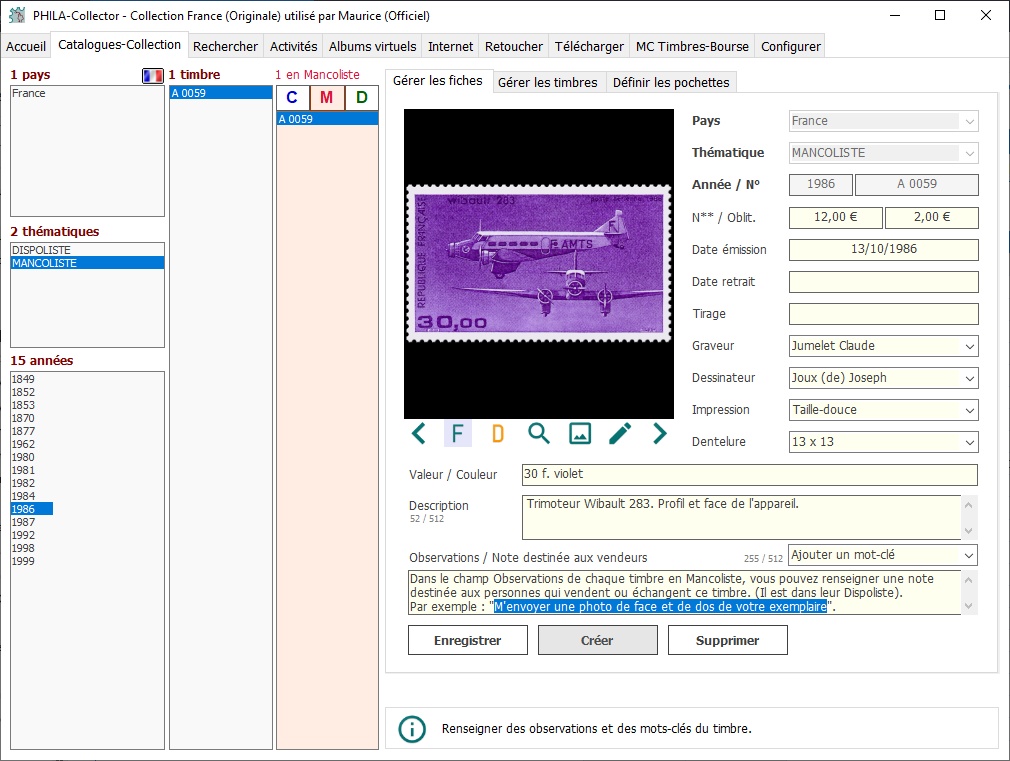
Task: Open the MC Timbres-Bourse tab
Action: [x=692, y=46]
